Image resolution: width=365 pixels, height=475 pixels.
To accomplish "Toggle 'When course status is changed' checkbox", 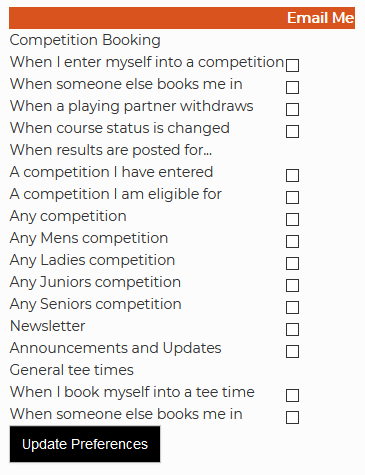I will tap(292, 131).
